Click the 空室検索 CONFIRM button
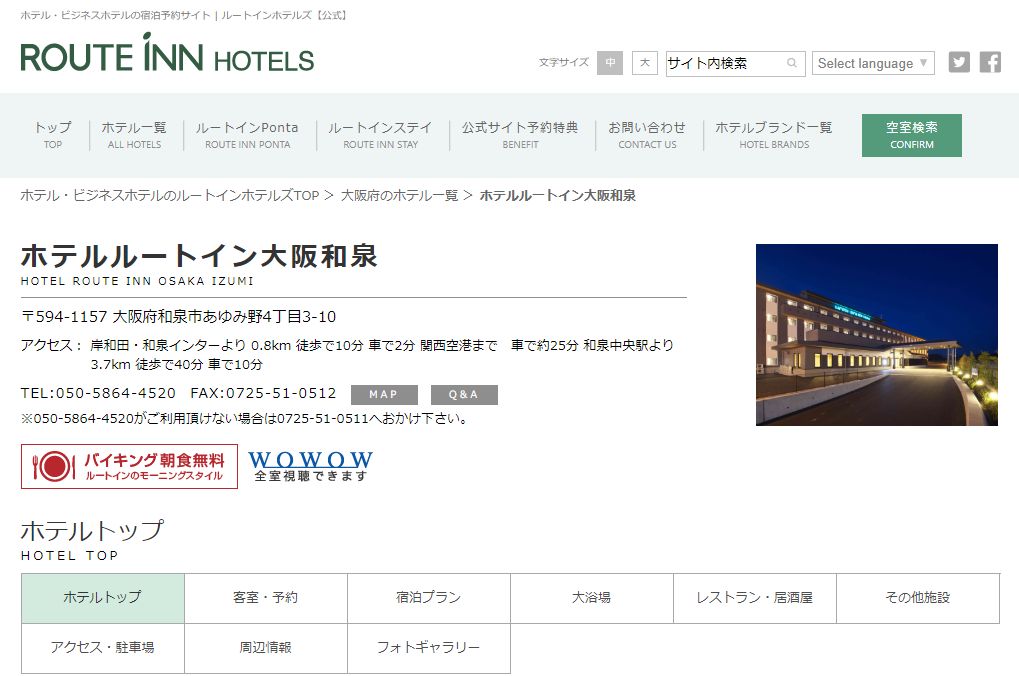Screen dimensions: 1019x676 (x=912, y=135)
